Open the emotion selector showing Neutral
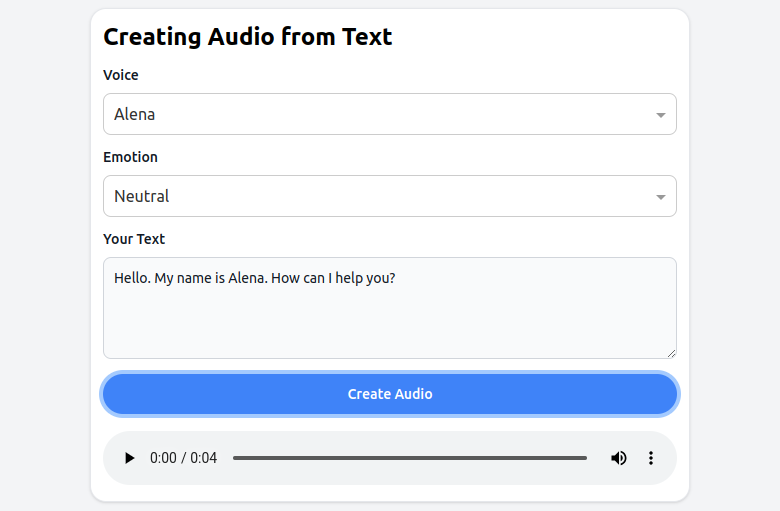Image resolution: width=780 pixels, height=511 pixels. click(380, 196)
